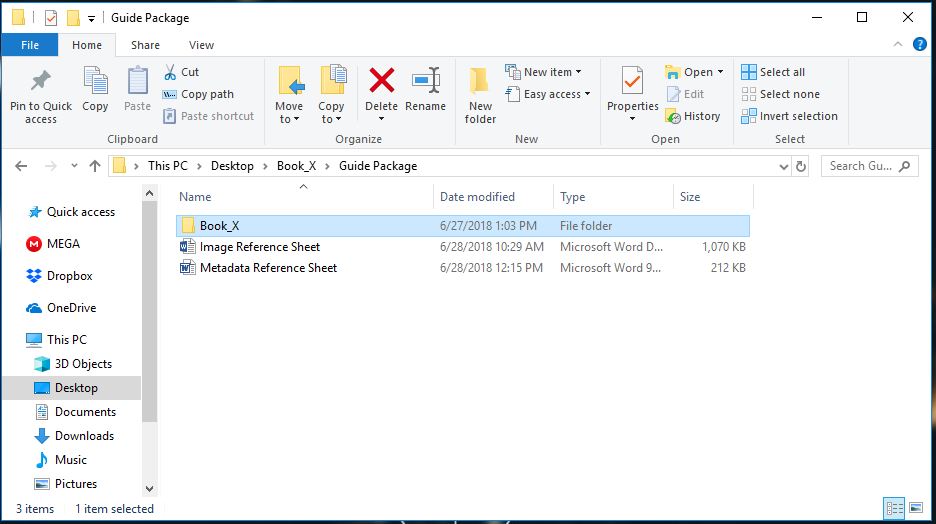Open the Easy access dropdown
This screenshot has width=936, height=524.
point(548,94)
